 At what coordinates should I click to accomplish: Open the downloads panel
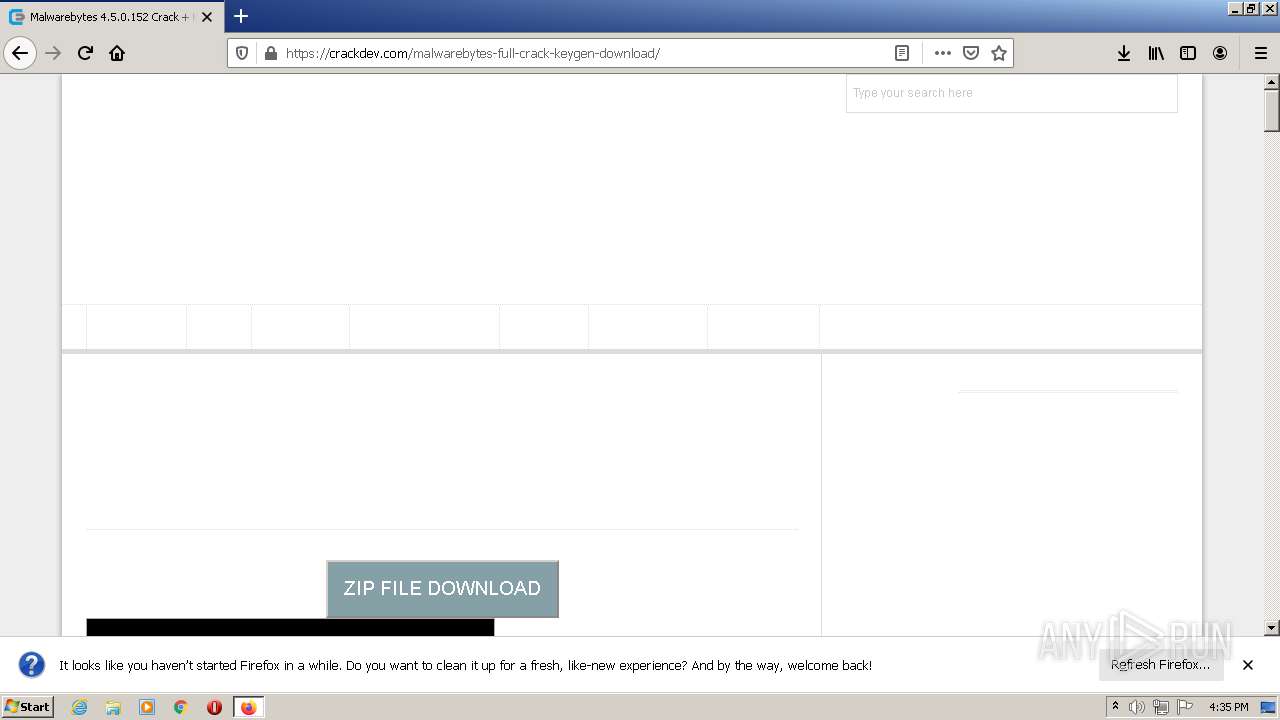1124,53
